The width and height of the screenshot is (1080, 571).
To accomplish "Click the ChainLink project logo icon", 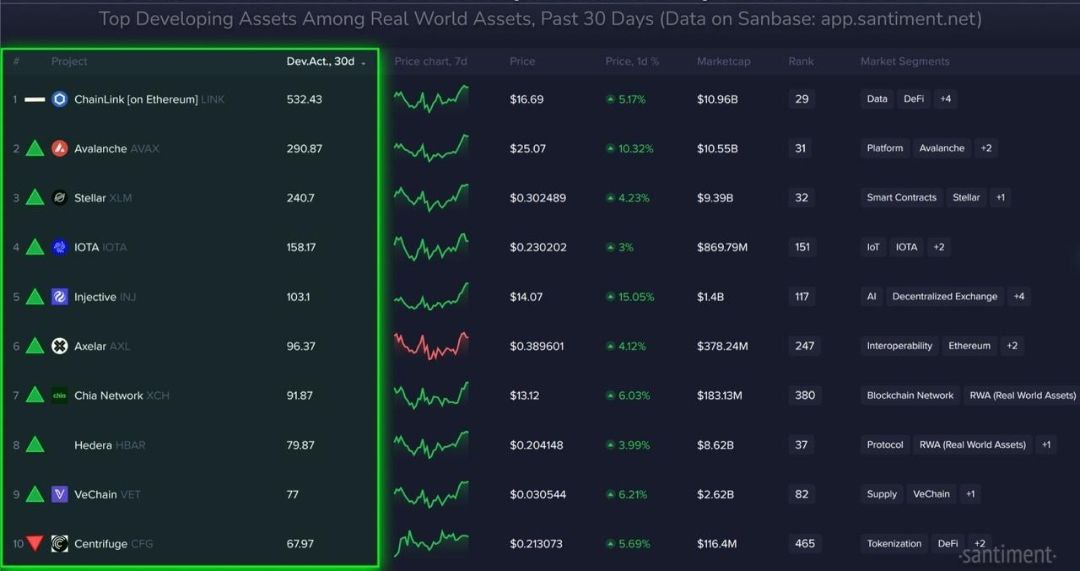I will coord(60,99).
